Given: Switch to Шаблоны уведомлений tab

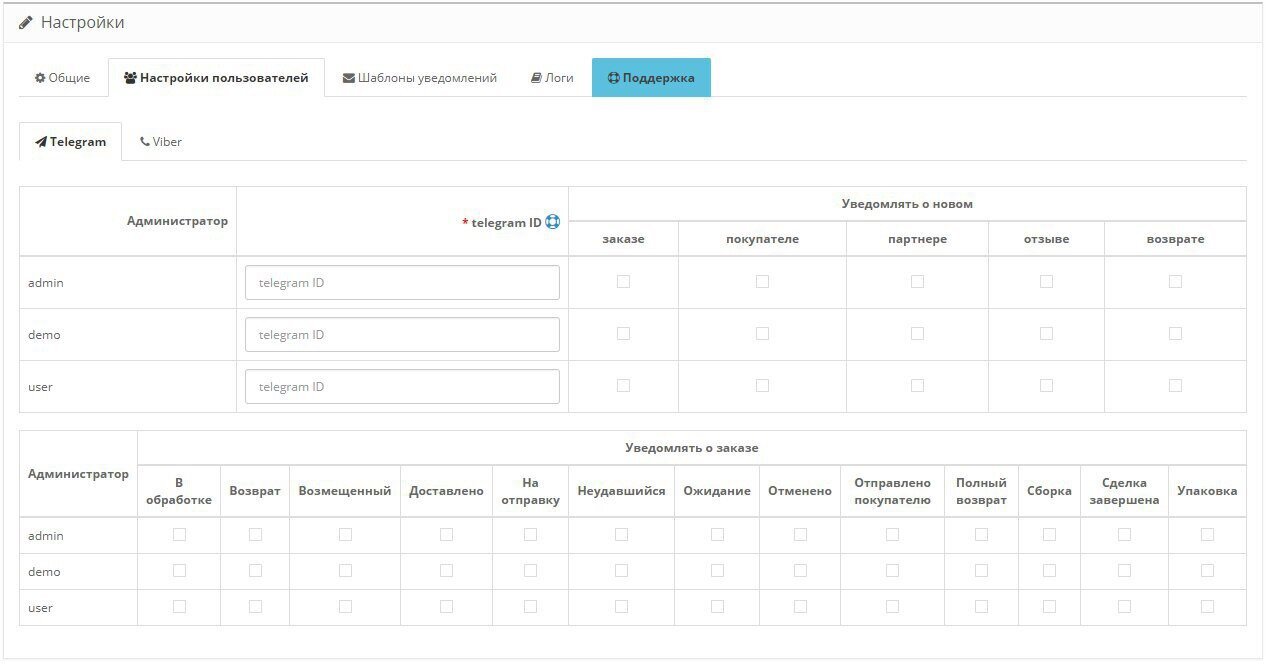Looking at the screenshot, I should [419, 78].
